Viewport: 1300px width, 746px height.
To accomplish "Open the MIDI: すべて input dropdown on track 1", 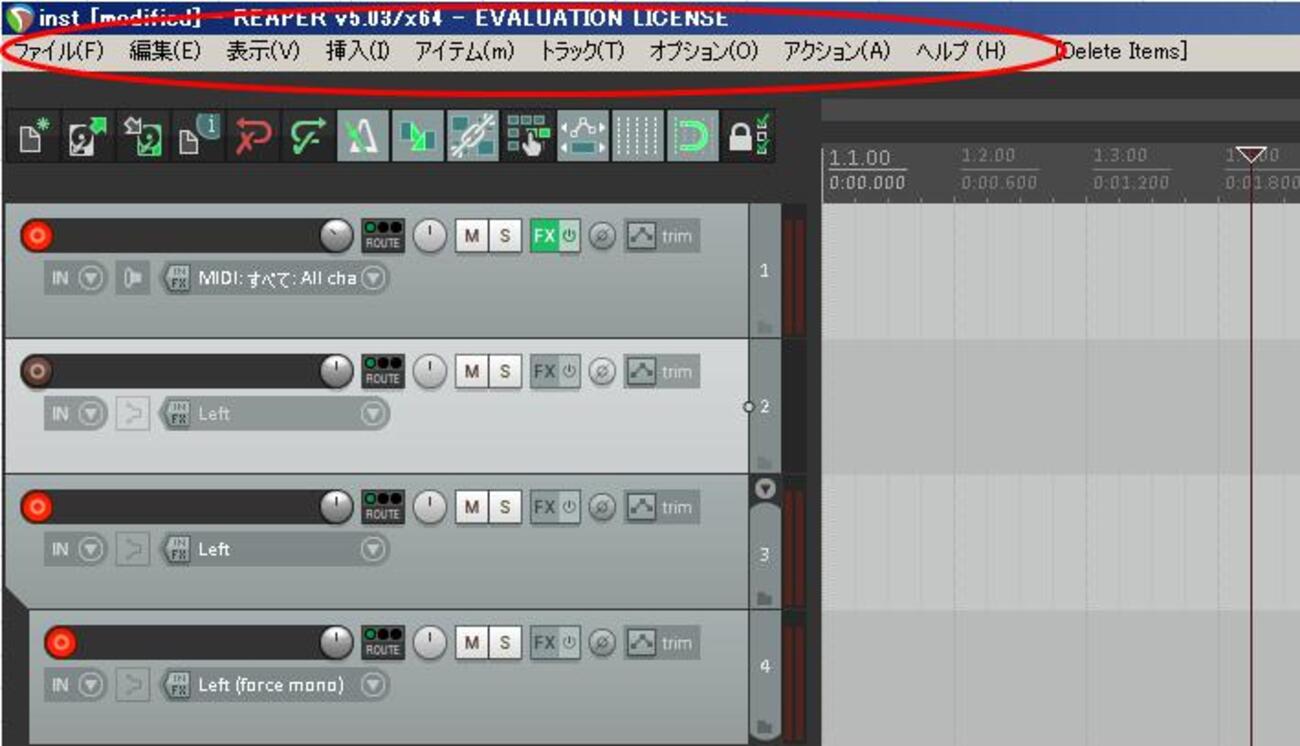I will point(373,279).
